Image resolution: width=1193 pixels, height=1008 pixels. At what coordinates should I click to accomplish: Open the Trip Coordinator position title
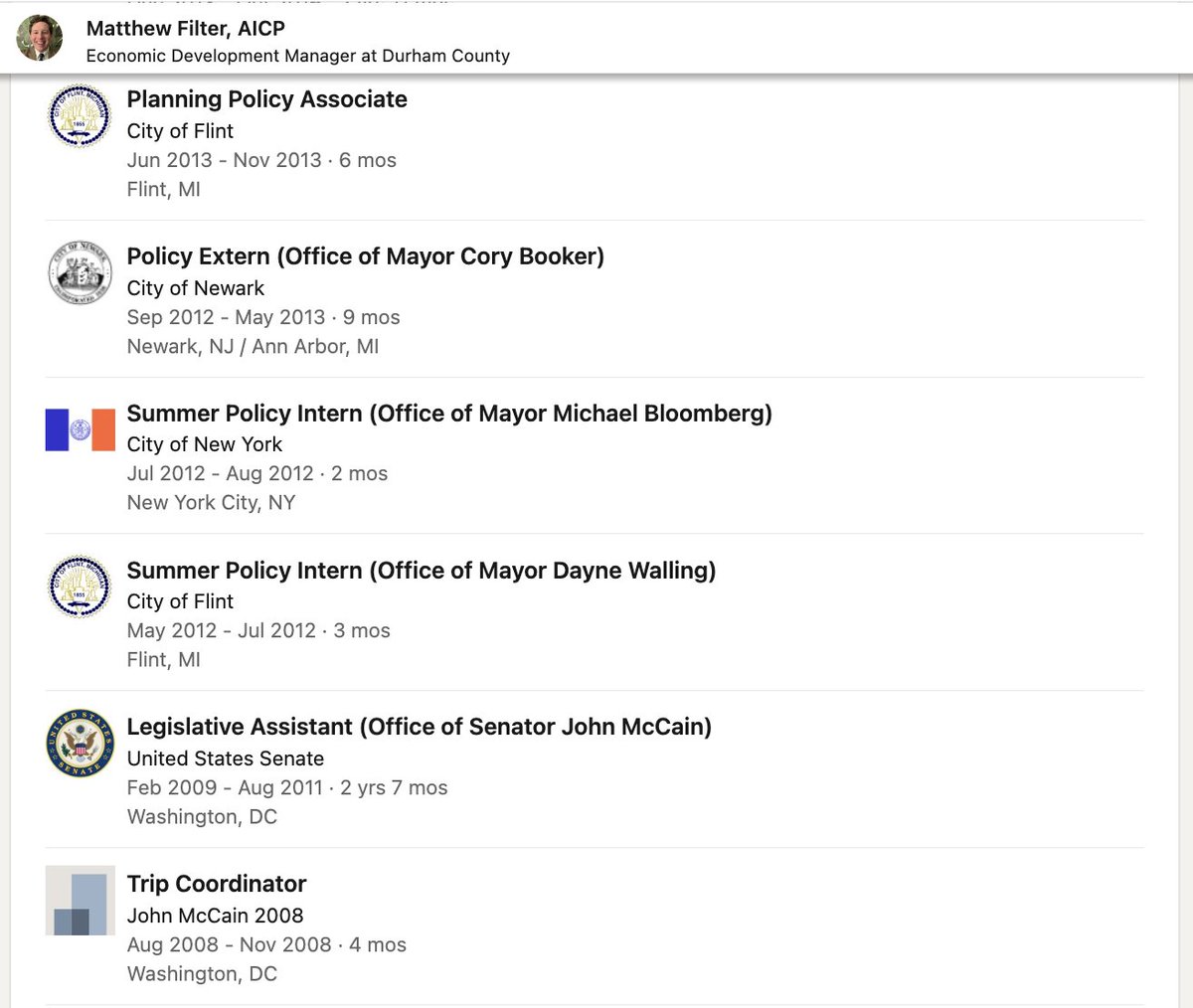point(216,884)
